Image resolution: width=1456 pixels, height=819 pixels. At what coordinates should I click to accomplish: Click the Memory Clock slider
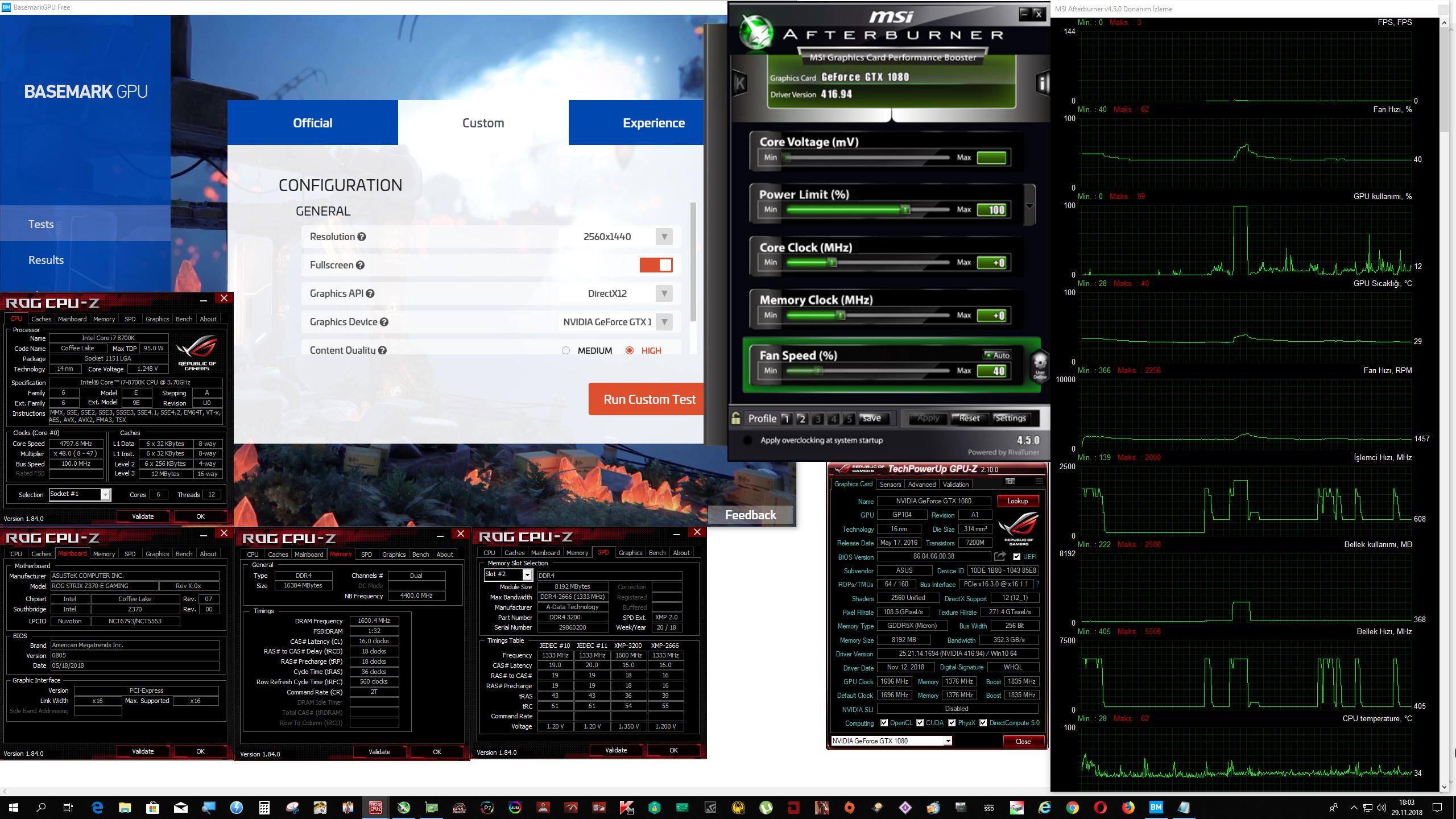coord(868,315)
